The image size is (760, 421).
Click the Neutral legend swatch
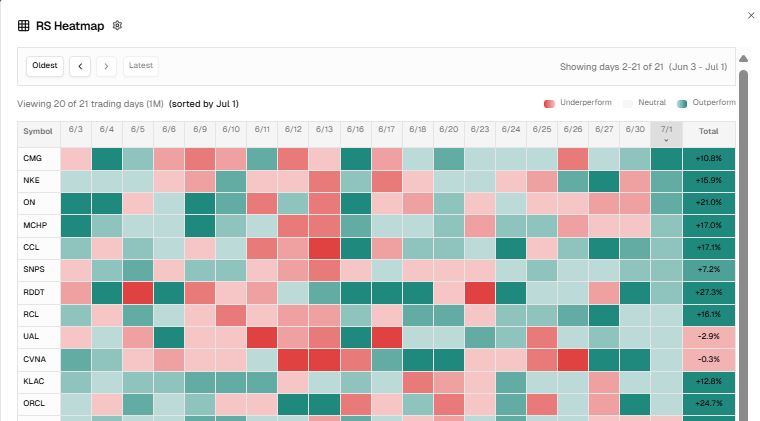coord(628,104)
